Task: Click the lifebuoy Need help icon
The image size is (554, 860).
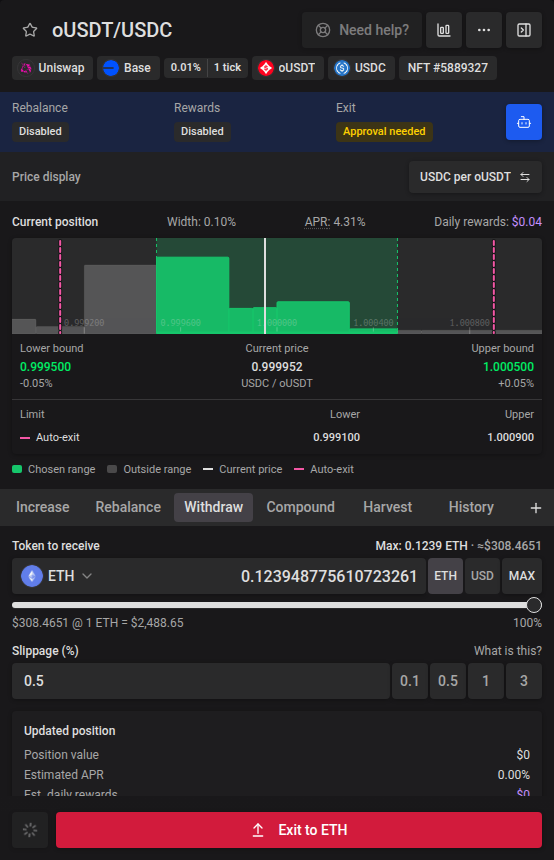Action: (323, 30)
